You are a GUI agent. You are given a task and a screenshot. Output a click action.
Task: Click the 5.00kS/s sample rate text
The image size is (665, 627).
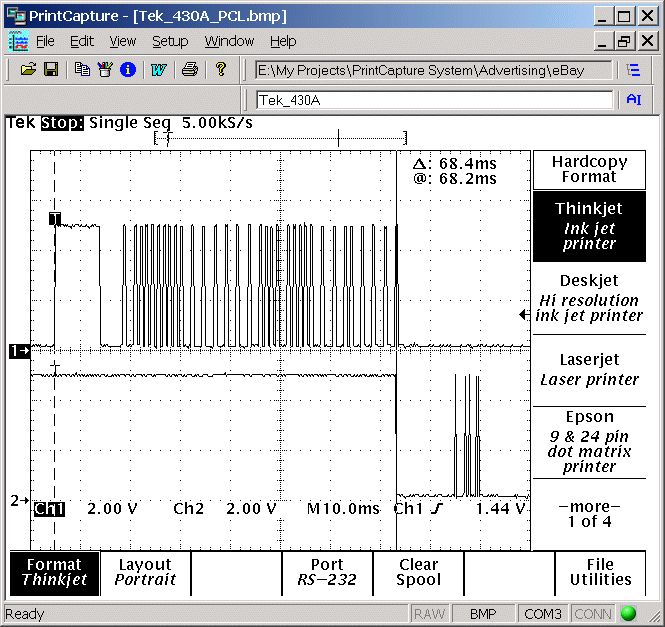(x=217, y=123)
